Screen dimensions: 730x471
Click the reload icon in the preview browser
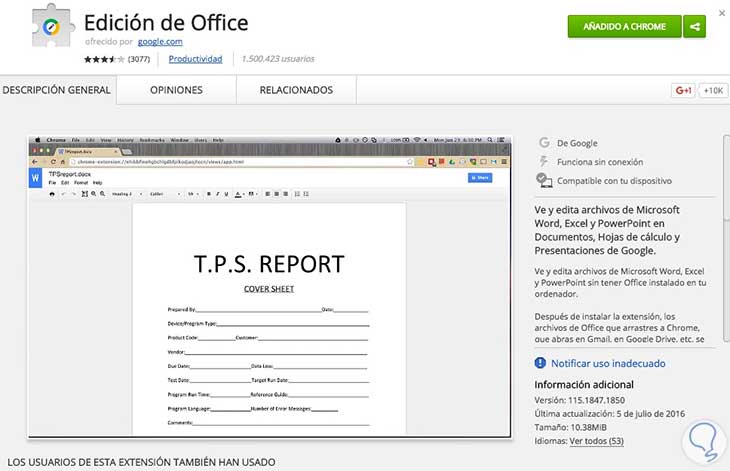click(x=53, y=161)
